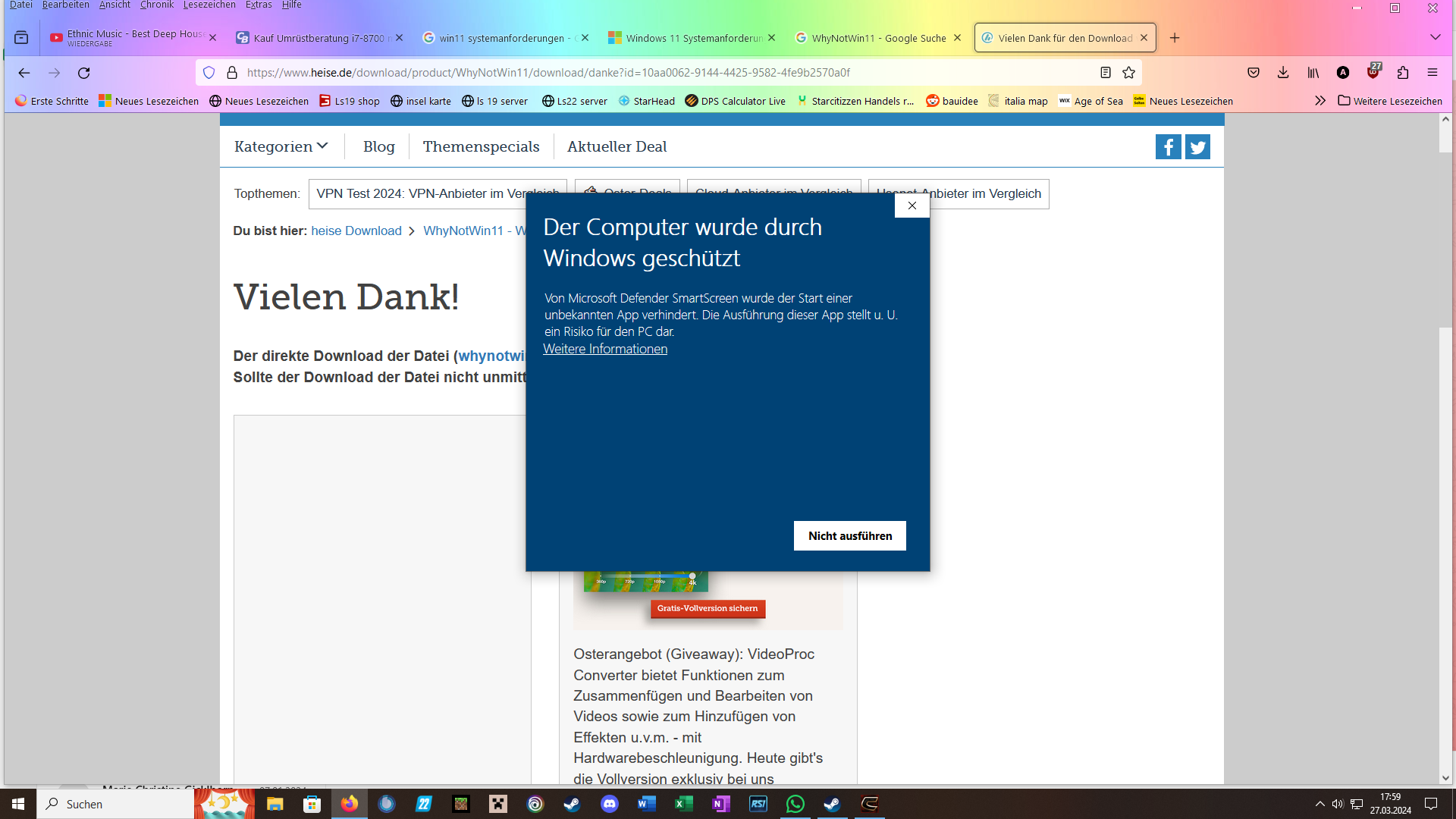The width and height of the screenshot is (1456, 819).
Task: Toggle reader view icon in address bar
Action: 1106,73
